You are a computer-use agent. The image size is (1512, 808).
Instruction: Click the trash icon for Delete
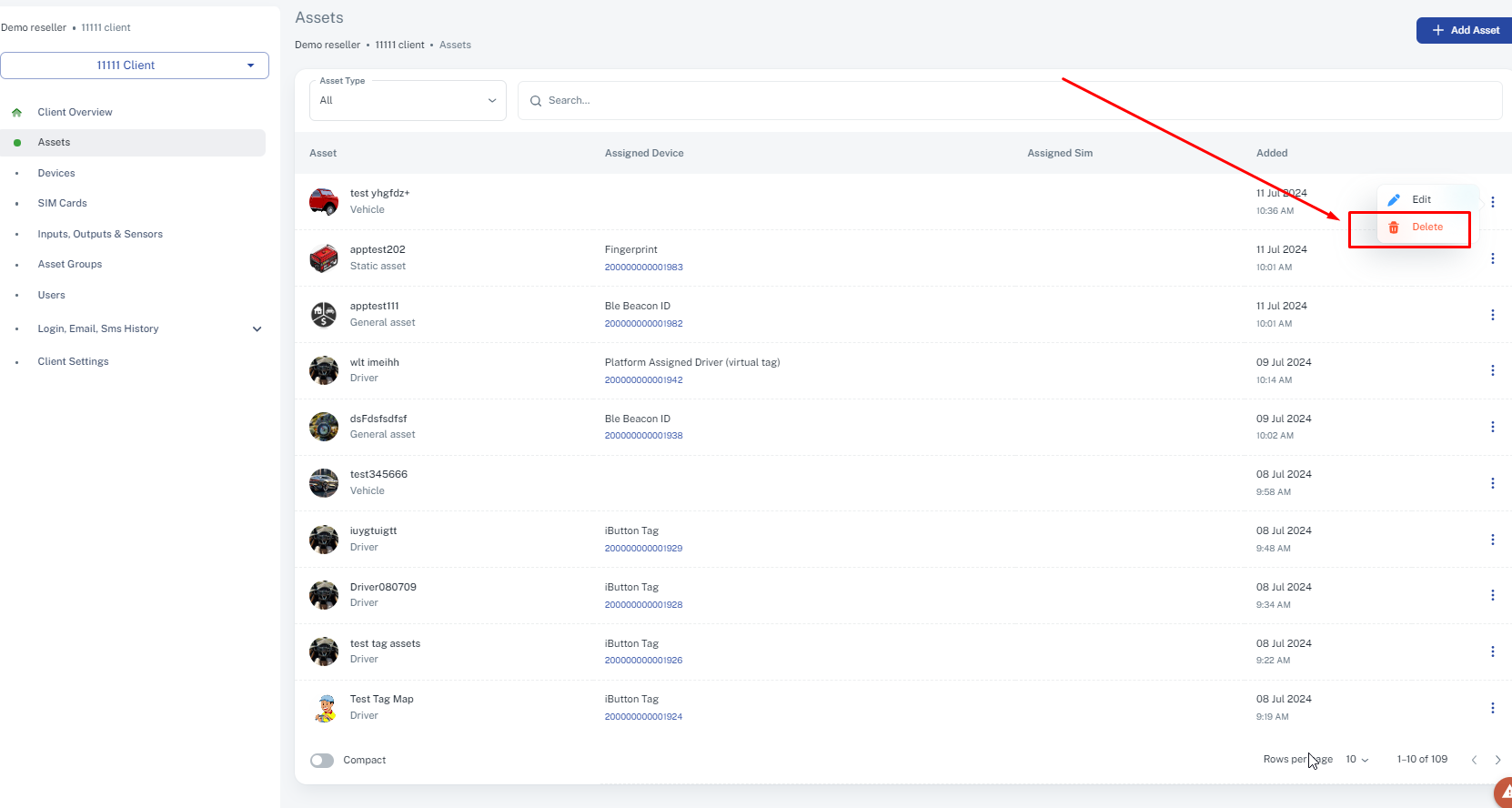(x=1394, y=227)
